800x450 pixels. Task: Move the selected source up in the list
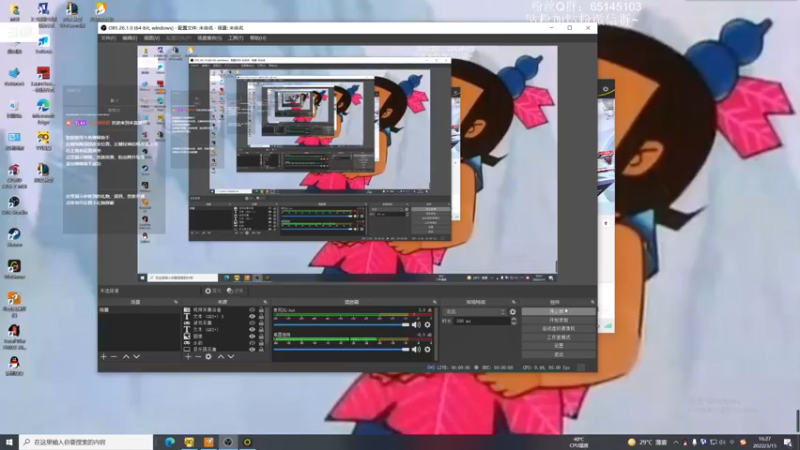(220, 357)
